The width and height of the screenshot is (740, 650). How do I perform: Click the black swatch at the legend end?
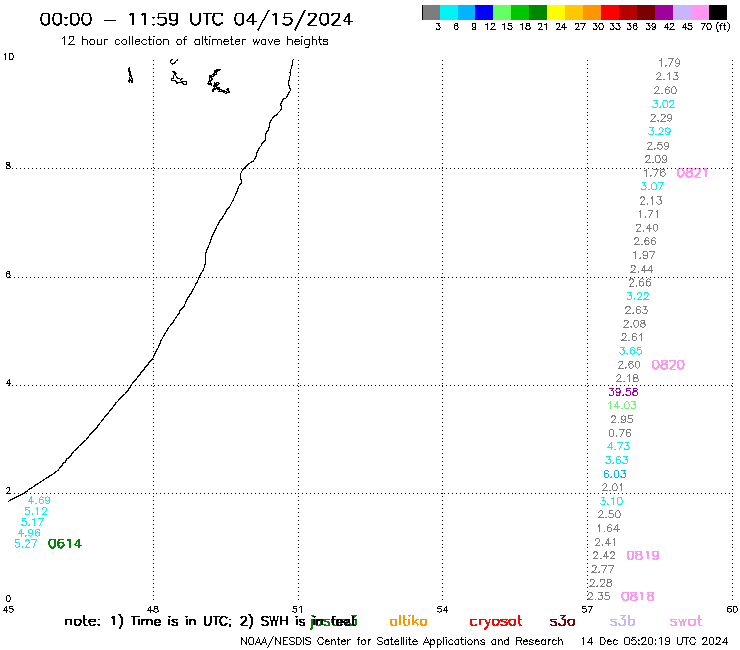pos(718,12)
